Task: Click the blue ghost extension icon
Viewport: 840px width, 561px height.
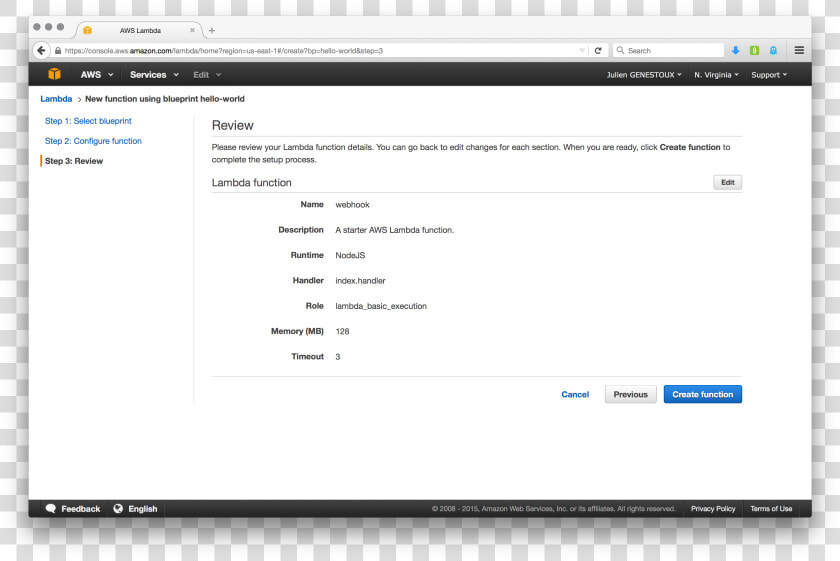Action: coord(773,50)
